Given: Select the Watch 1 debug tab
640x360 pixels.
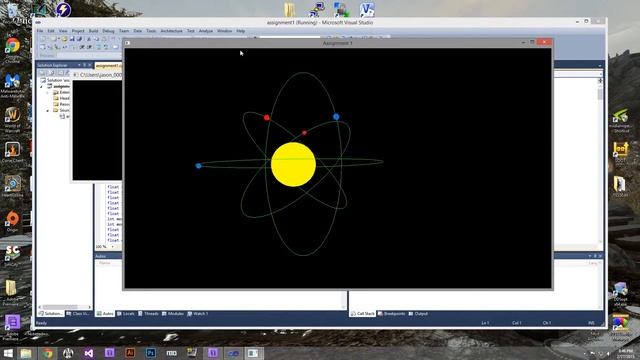Looking at the screenshot, I should pos(198,313).
